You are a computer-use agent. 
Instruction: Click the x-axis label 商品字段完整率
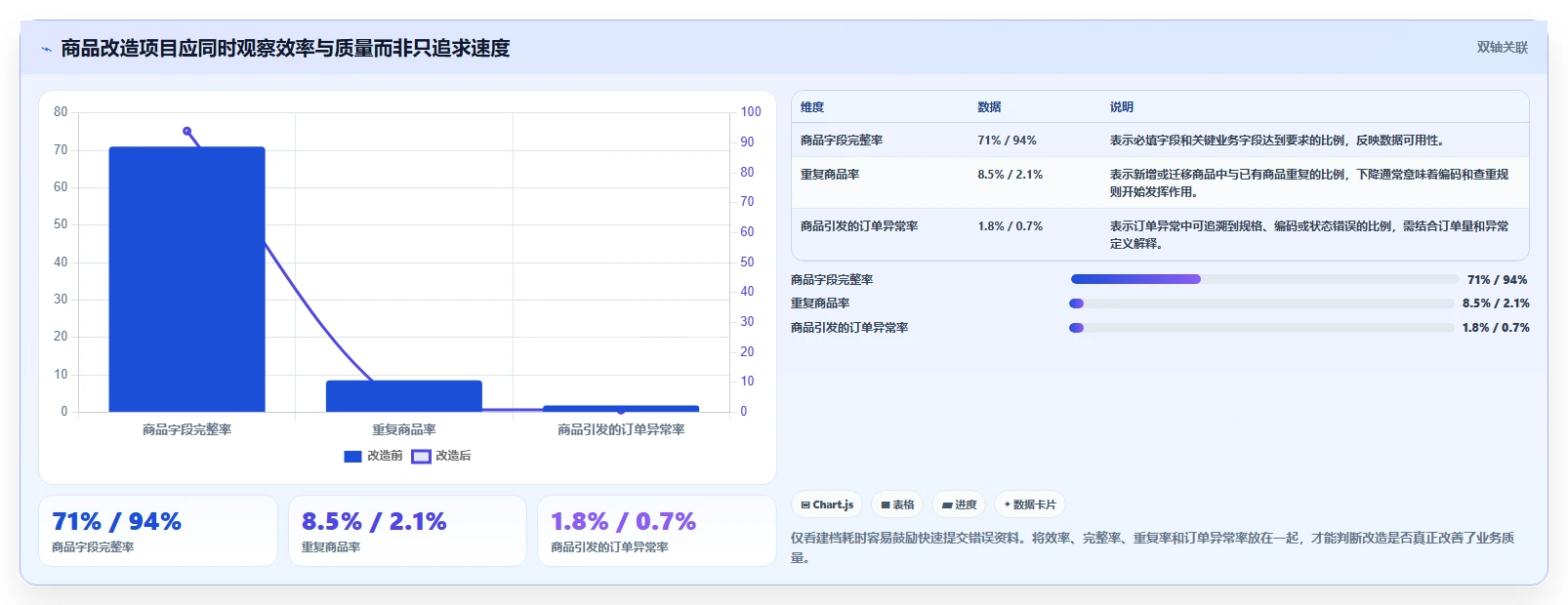click(x=186, y=429)
